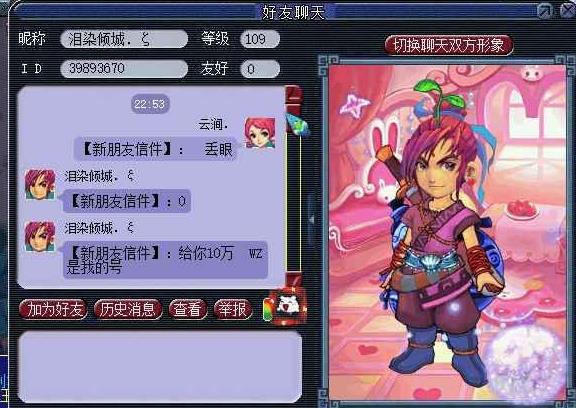
Task: Click 举报 to report player
Action: coord(233,309)
